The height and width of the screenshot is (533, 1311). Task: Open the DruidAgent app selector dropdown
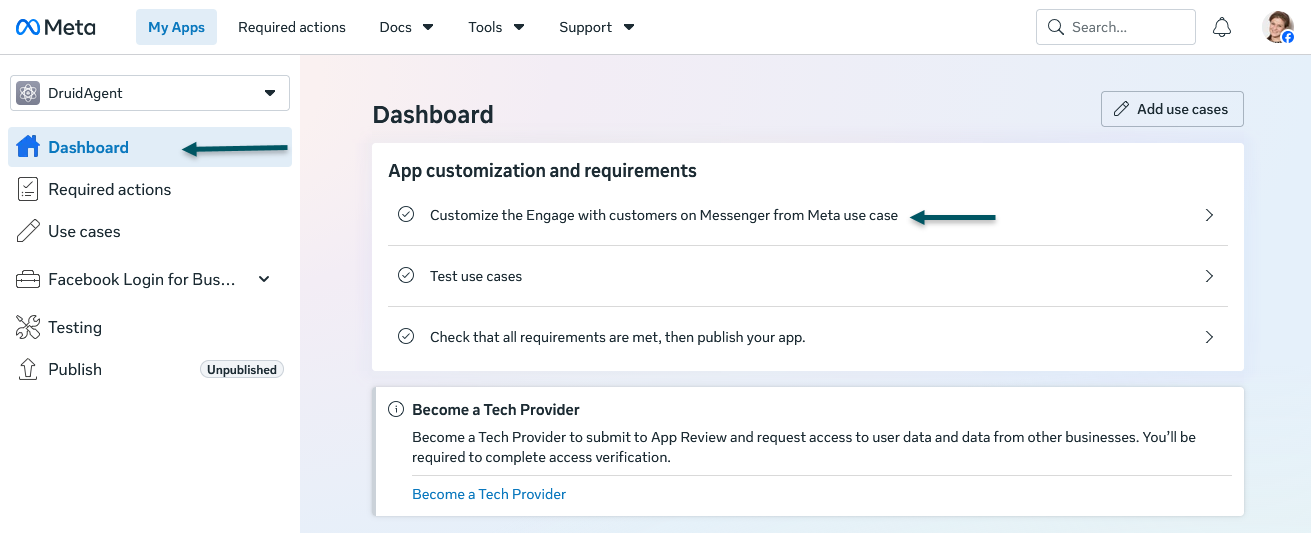point(150,93)
